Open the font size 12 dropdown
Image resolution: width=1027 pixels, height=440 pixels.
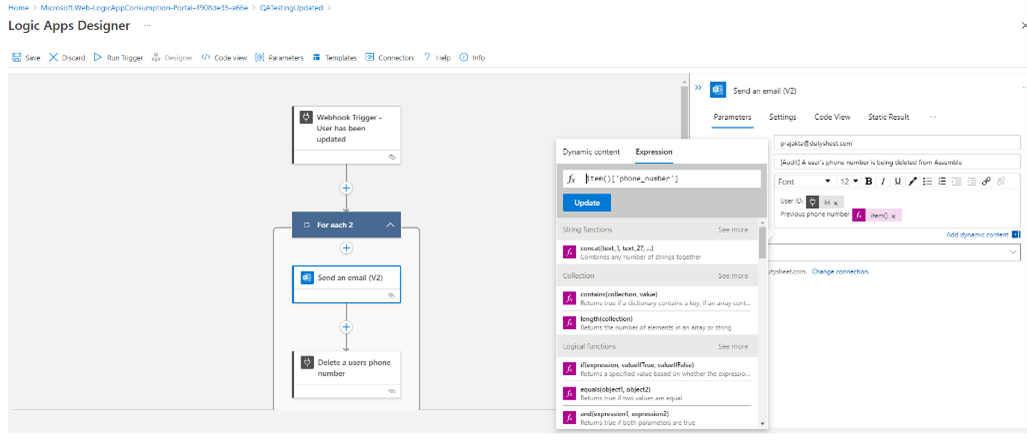point(848,182)
